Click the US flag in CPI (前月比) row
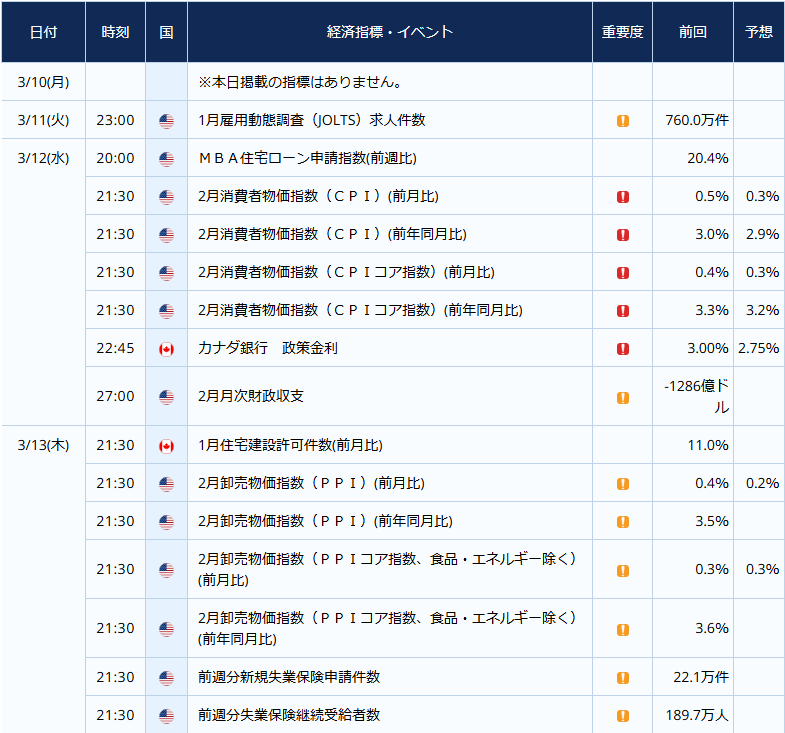 click(x=166, y=197)
